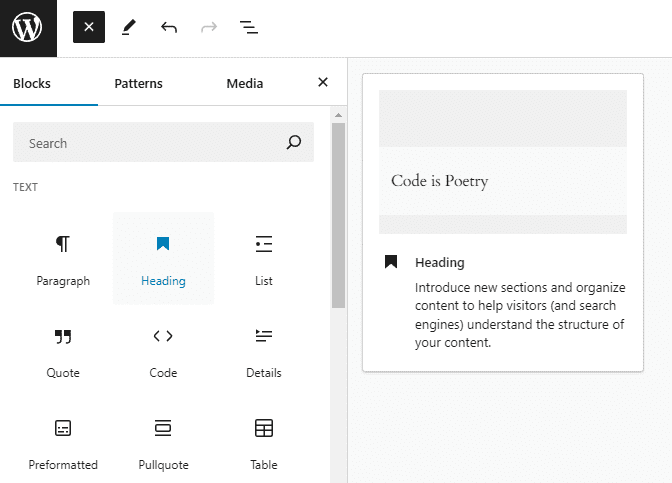Open the Media tab
672x483 pixels.
[x=245, y=84]
